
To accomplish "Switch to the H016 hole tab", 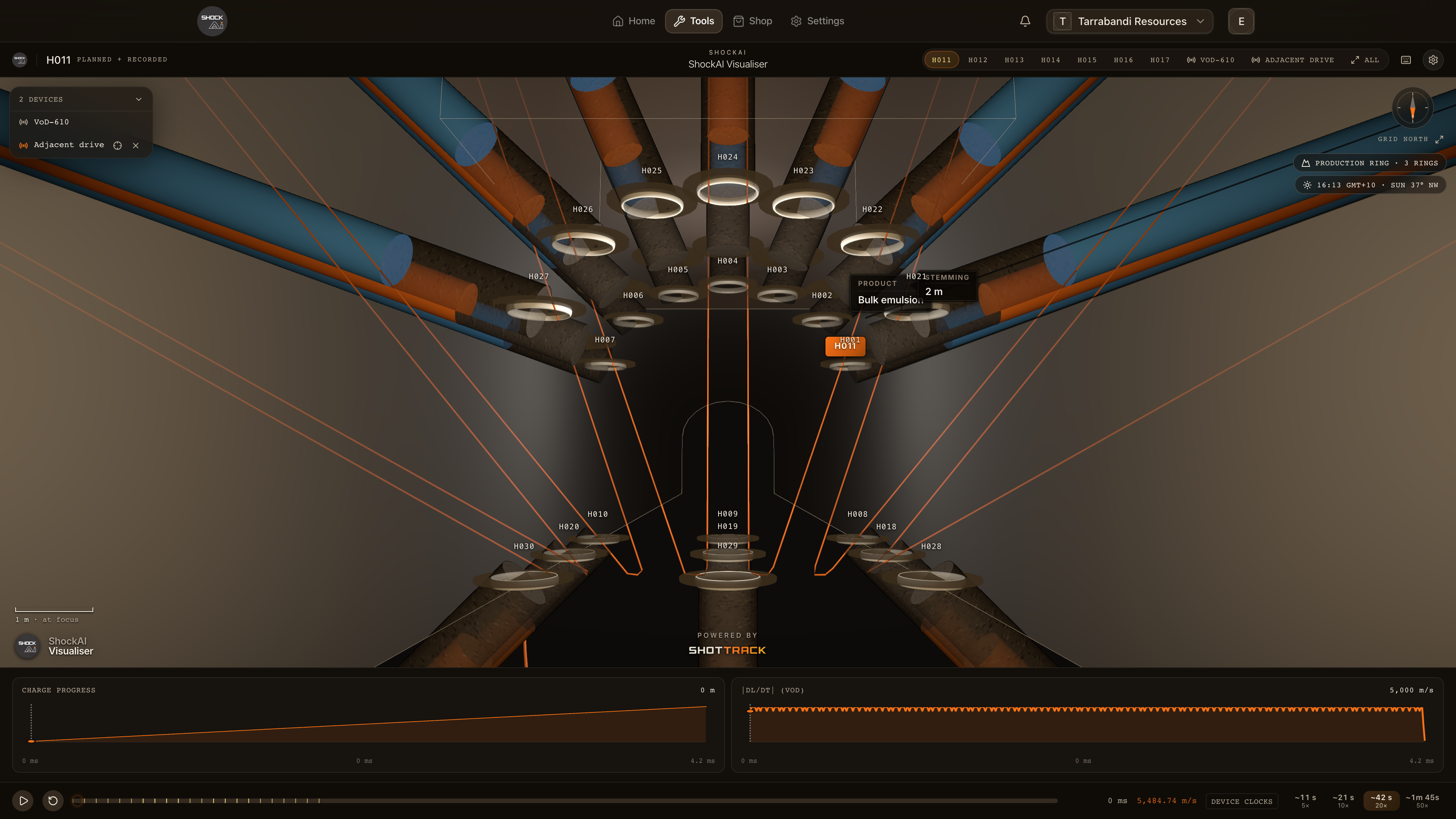I will (1123, 60).
